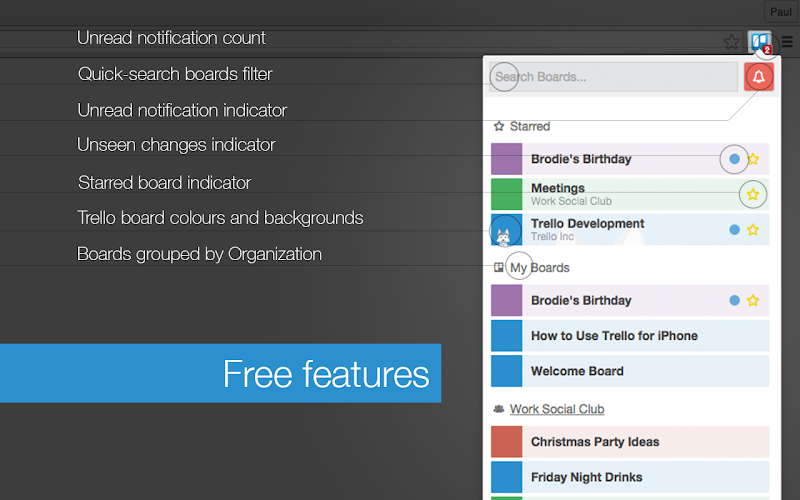Click the Paul profile button
Screen dimensions: 800x500
tap(781, 11)
